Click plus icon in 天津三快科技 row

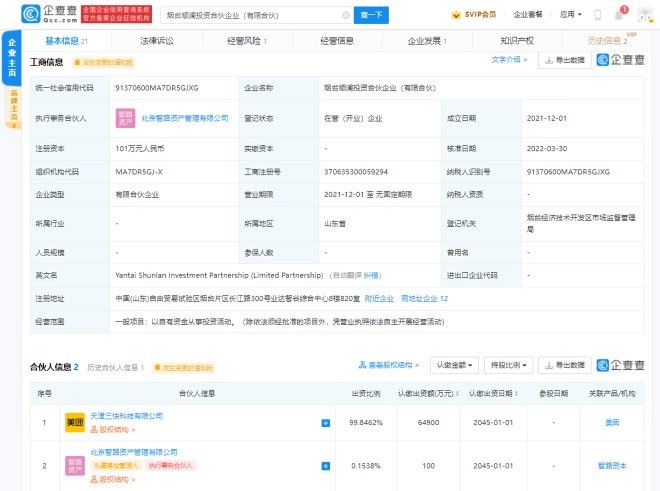[x=325, y=423]
